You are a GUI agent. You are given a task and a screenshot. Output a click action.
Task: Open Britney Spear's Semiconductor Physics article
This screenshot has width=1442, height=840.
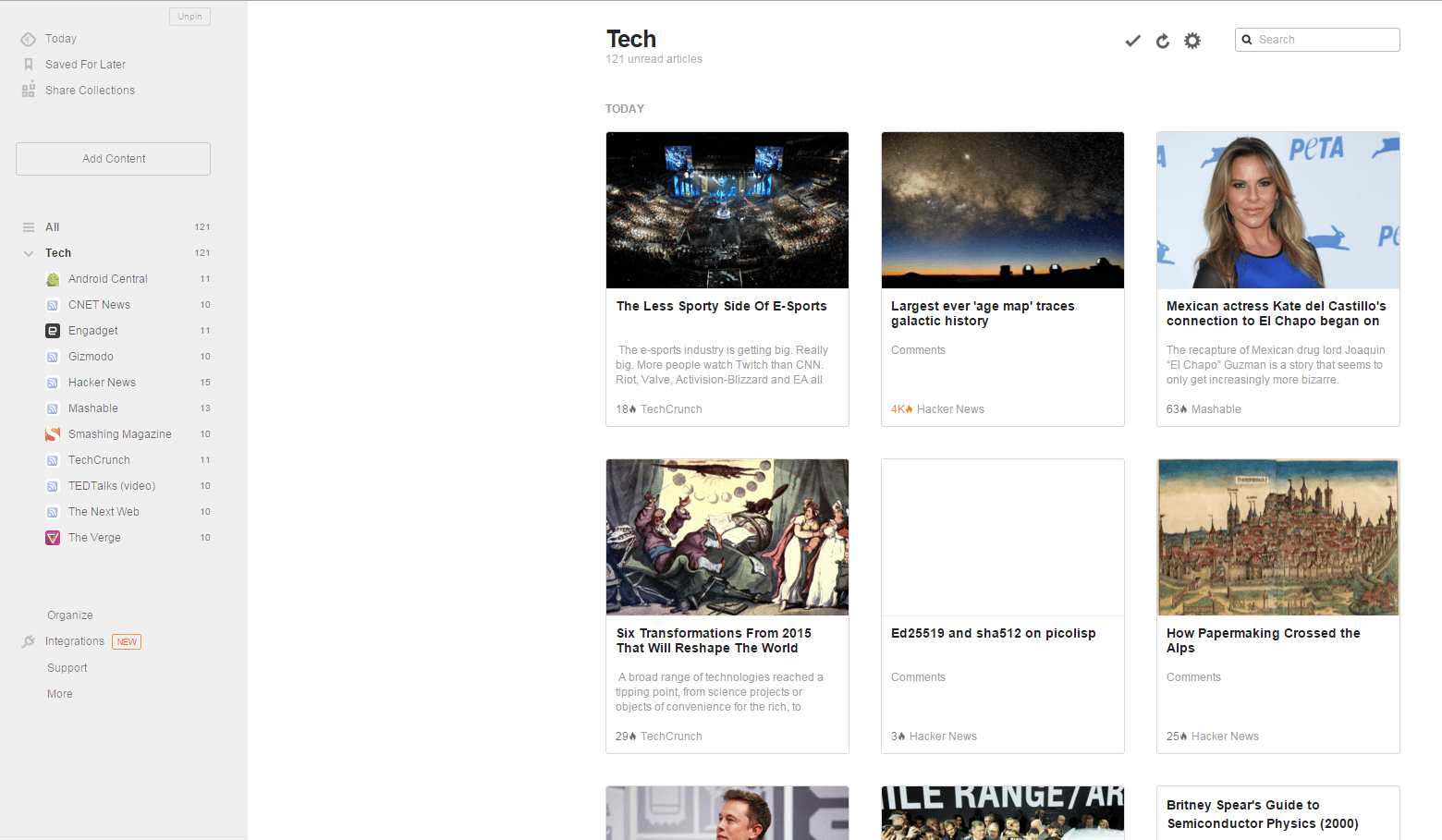tap(1263, 814)
